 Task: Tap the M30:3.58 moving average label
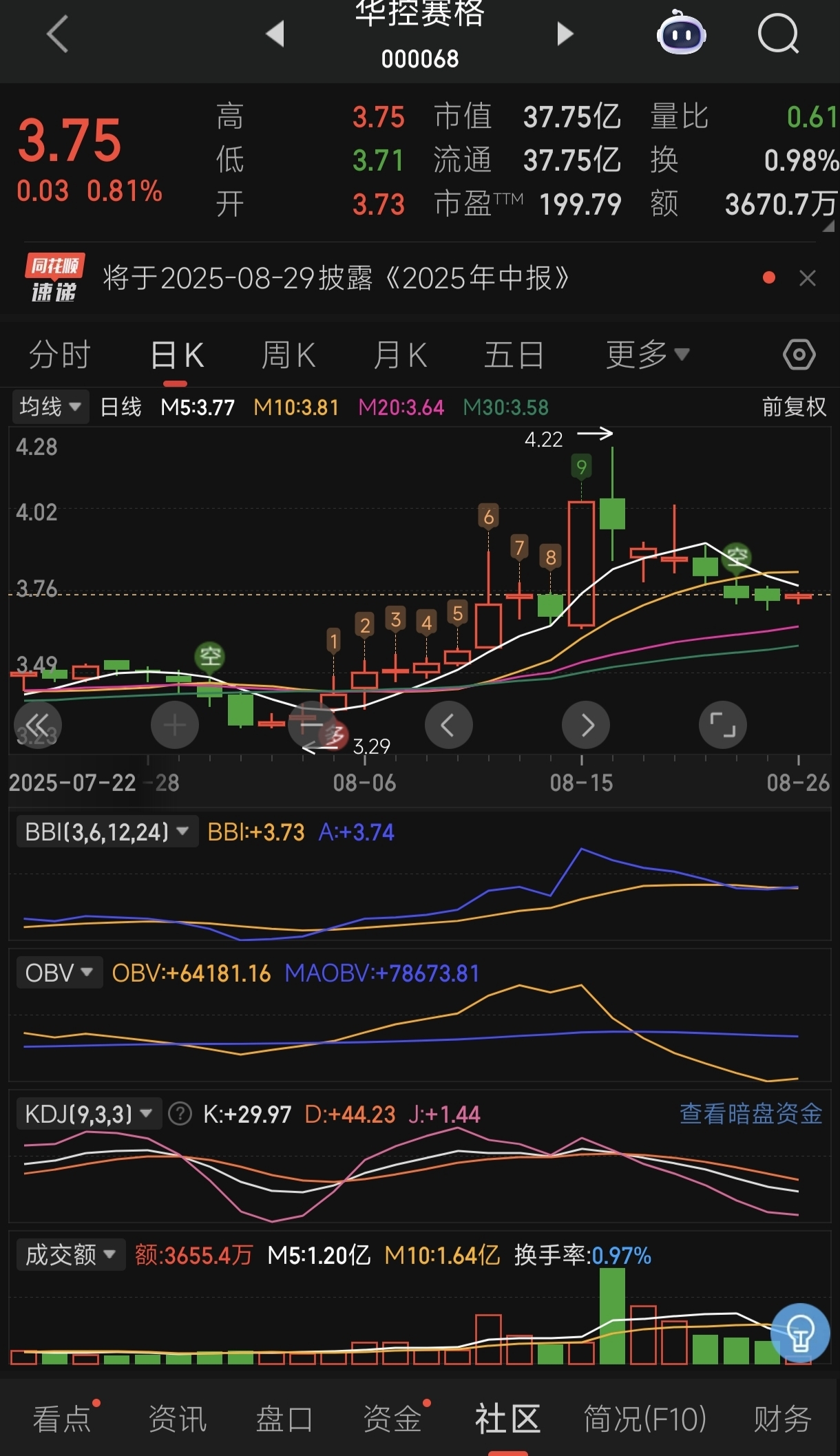point(505,407)
